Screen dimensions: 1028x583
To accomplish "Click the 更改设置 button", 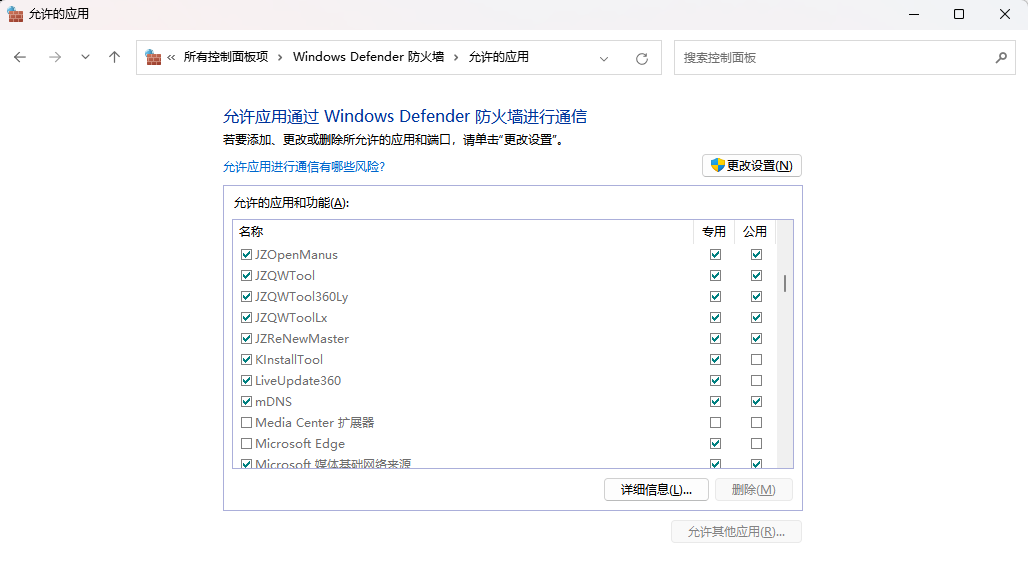I will 751,166.
